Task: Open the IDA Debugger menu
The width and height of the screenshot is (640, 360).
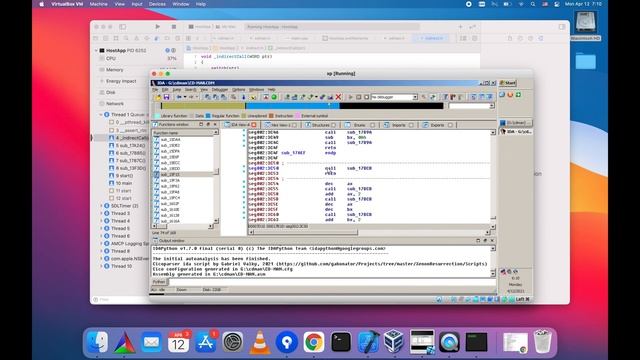Action: pyautogui.click(x=220, y=89)
